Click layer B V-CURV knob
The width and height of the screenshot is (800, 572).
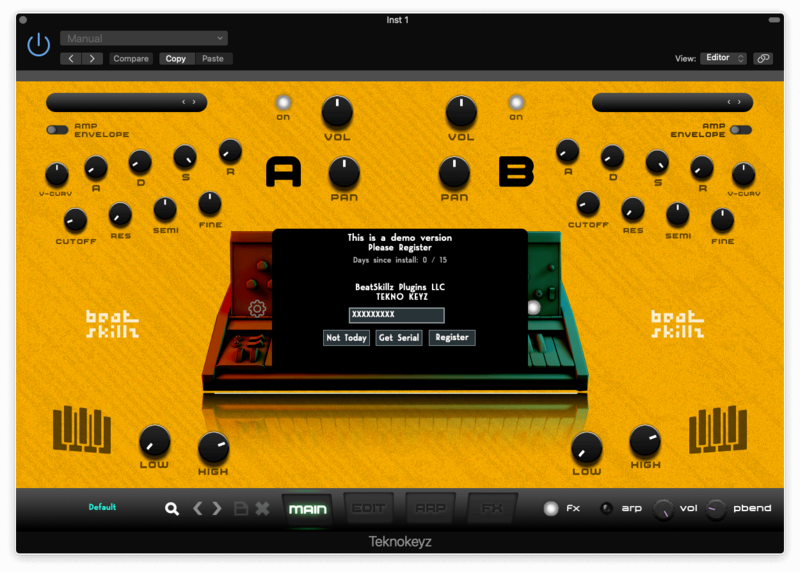(x=743, y=175)
